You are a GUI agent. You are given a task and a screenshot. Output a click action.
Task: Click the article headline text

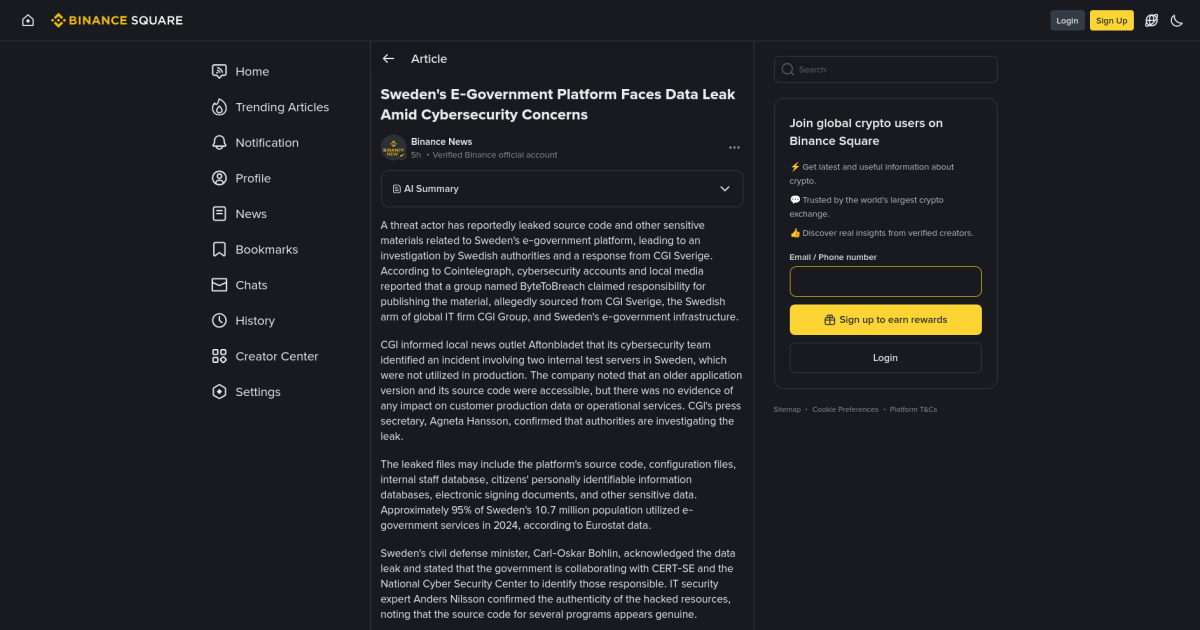click(558, 104)
